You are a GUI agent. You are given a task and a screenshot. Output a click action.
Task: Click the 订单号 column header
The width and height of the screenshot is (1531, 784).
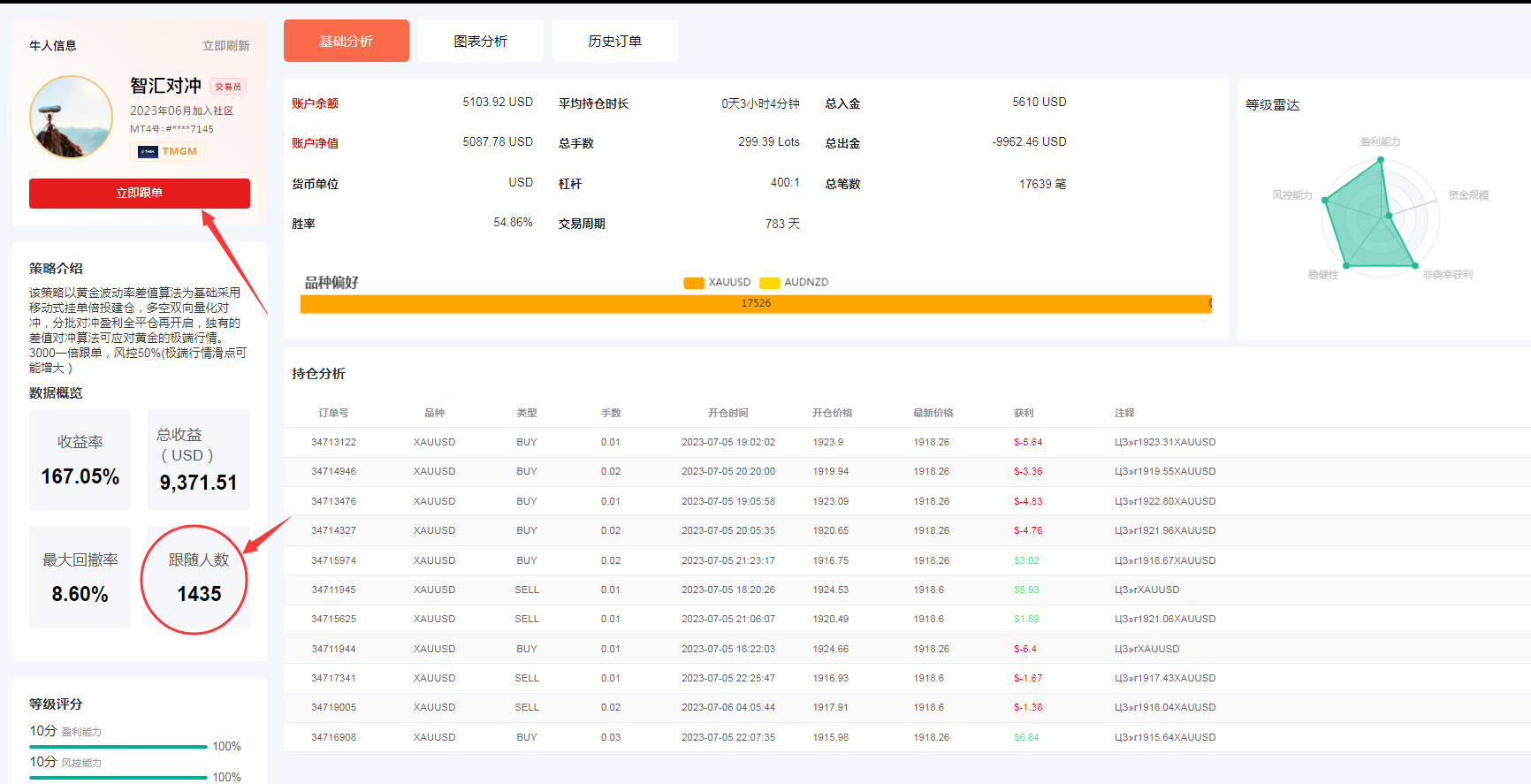(x=333, y=413)
